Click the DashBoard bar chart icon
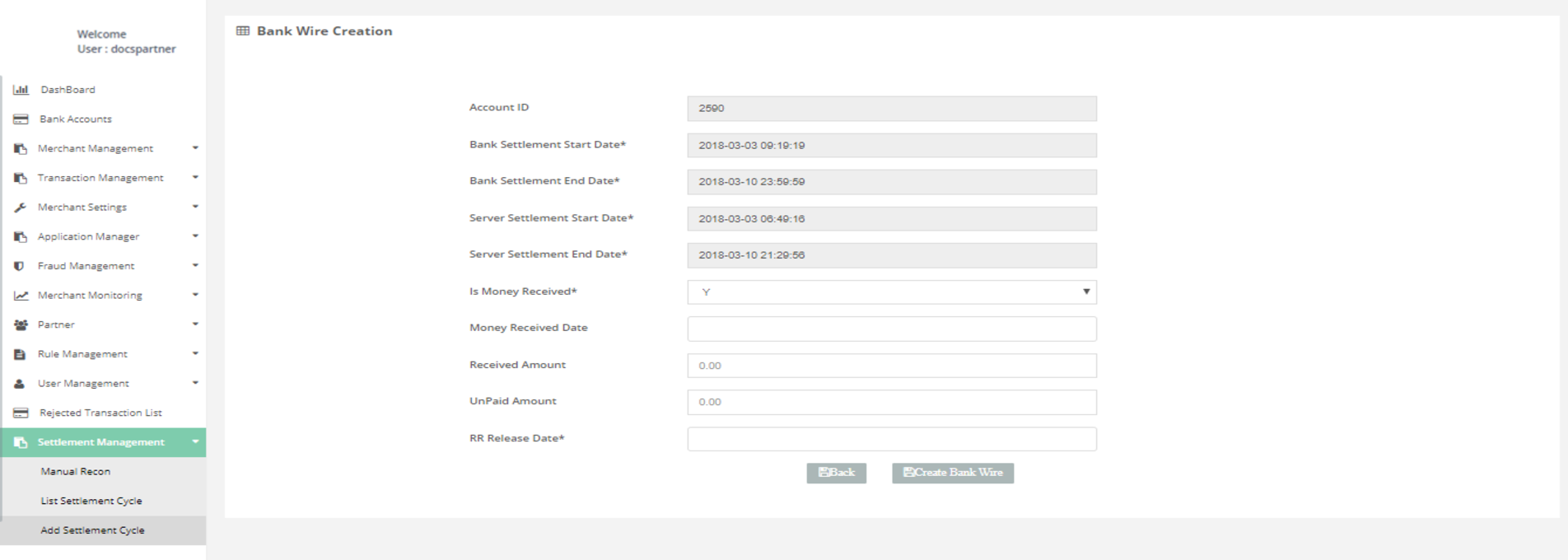Image resolution: width=1568 pixels, height=560 pixels. tap(21, 90)
